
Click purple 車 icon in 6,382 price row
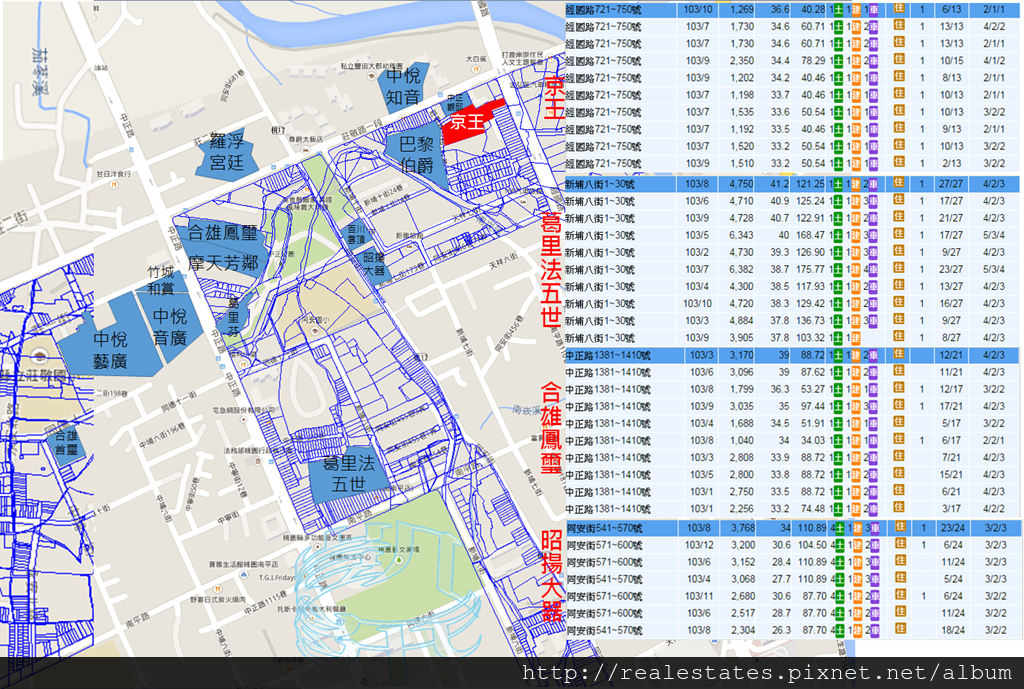point(874,269)
